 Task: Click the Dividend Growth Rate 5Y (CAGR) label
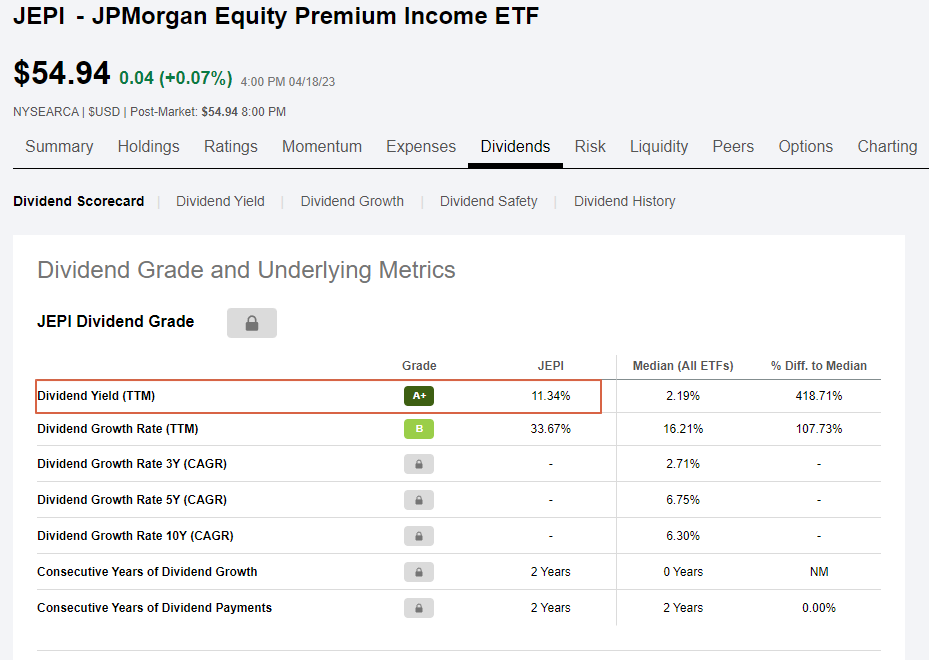pos(132,500)
